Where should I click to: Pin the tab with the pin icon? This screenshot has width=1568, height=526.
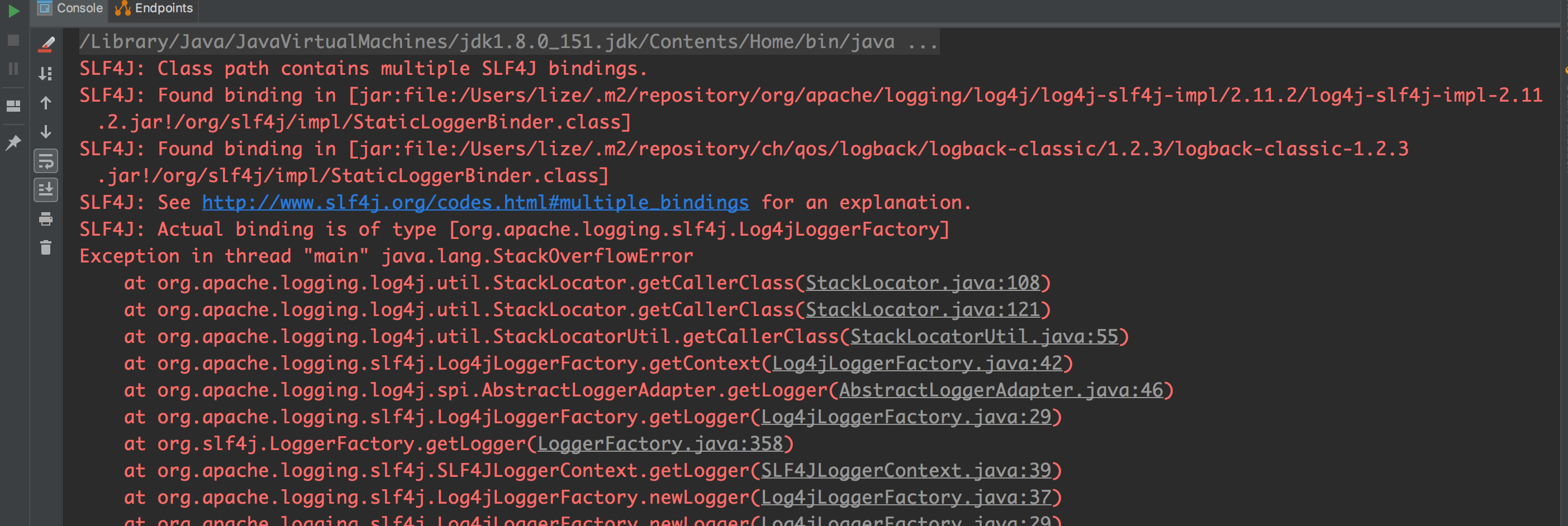pos(13,142)
